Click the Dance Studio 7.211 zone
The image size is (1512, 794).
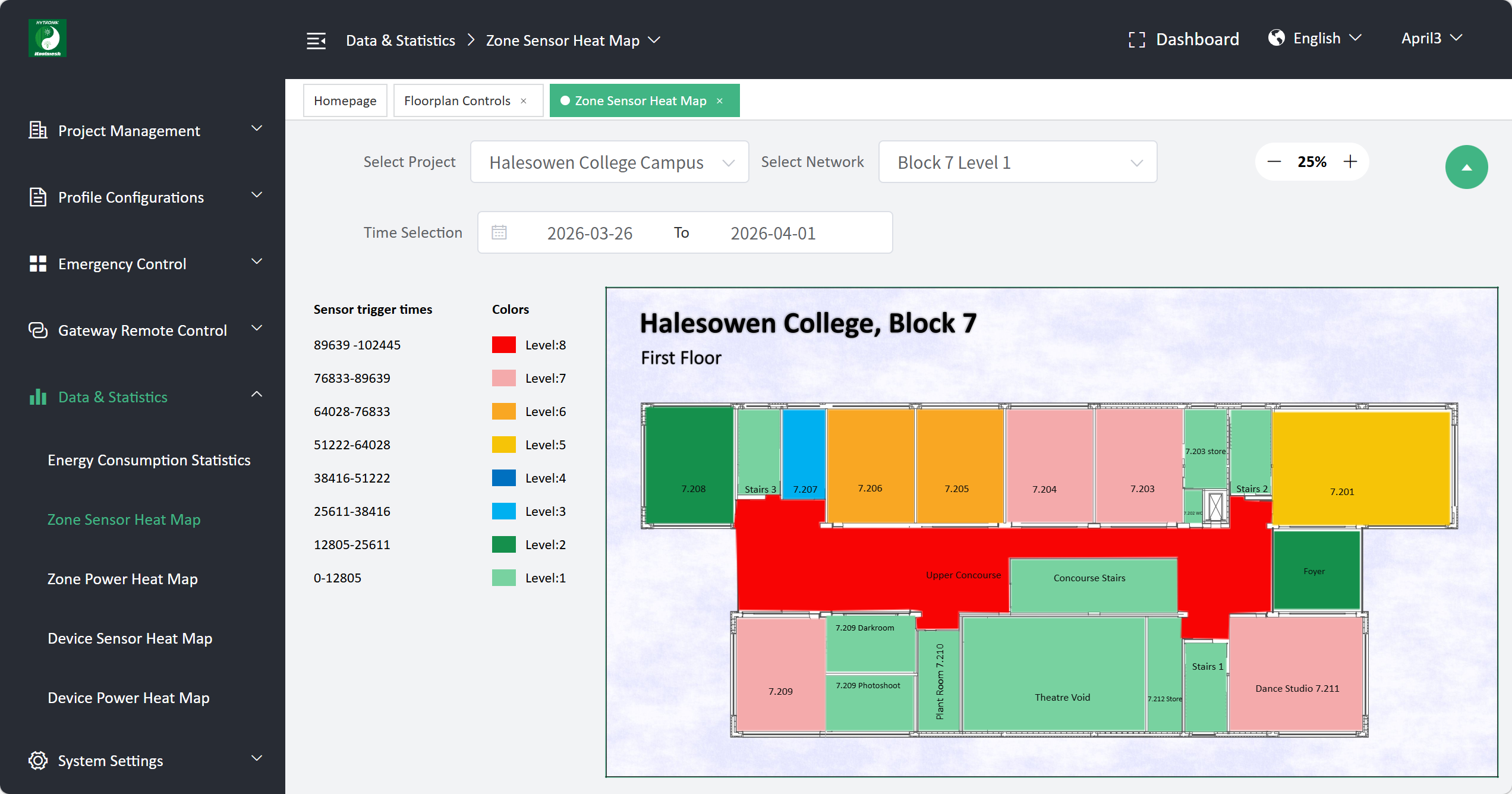click(1296, 674)
